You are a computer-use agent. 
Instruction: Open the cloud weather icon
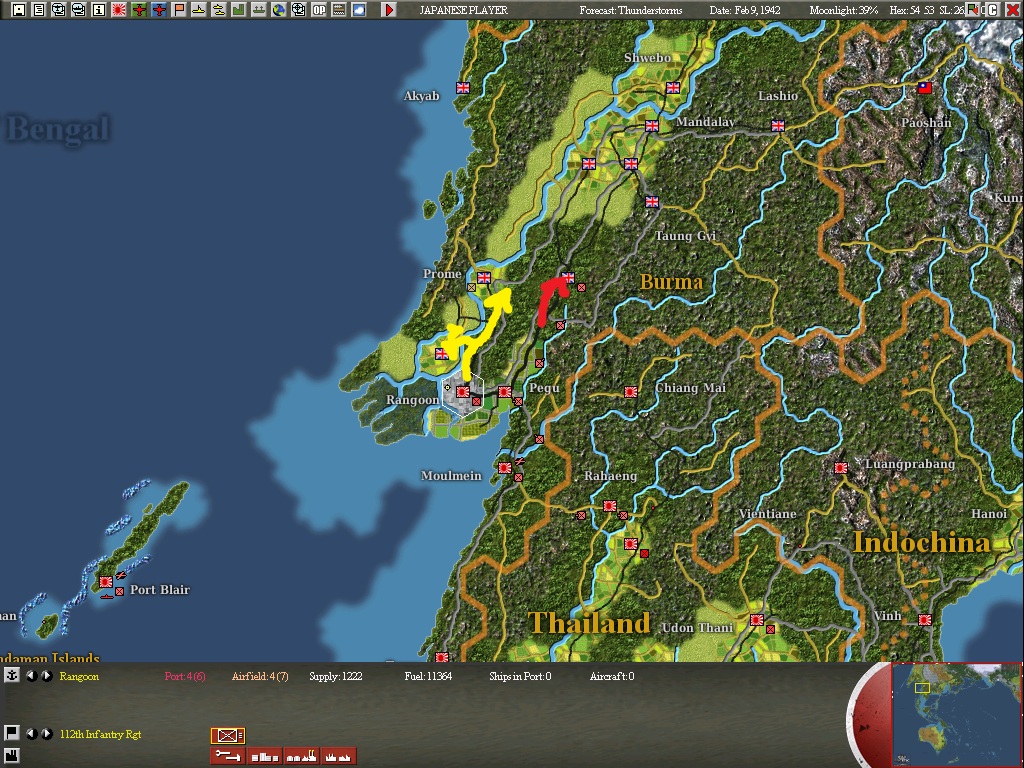359,10
